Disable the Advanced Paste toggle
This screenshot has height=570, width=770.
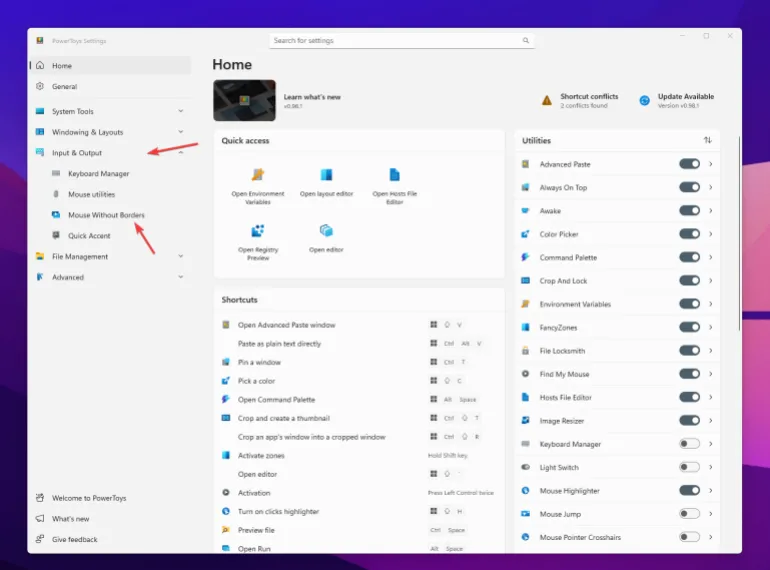pyautogui.click(x=689, y=164)
